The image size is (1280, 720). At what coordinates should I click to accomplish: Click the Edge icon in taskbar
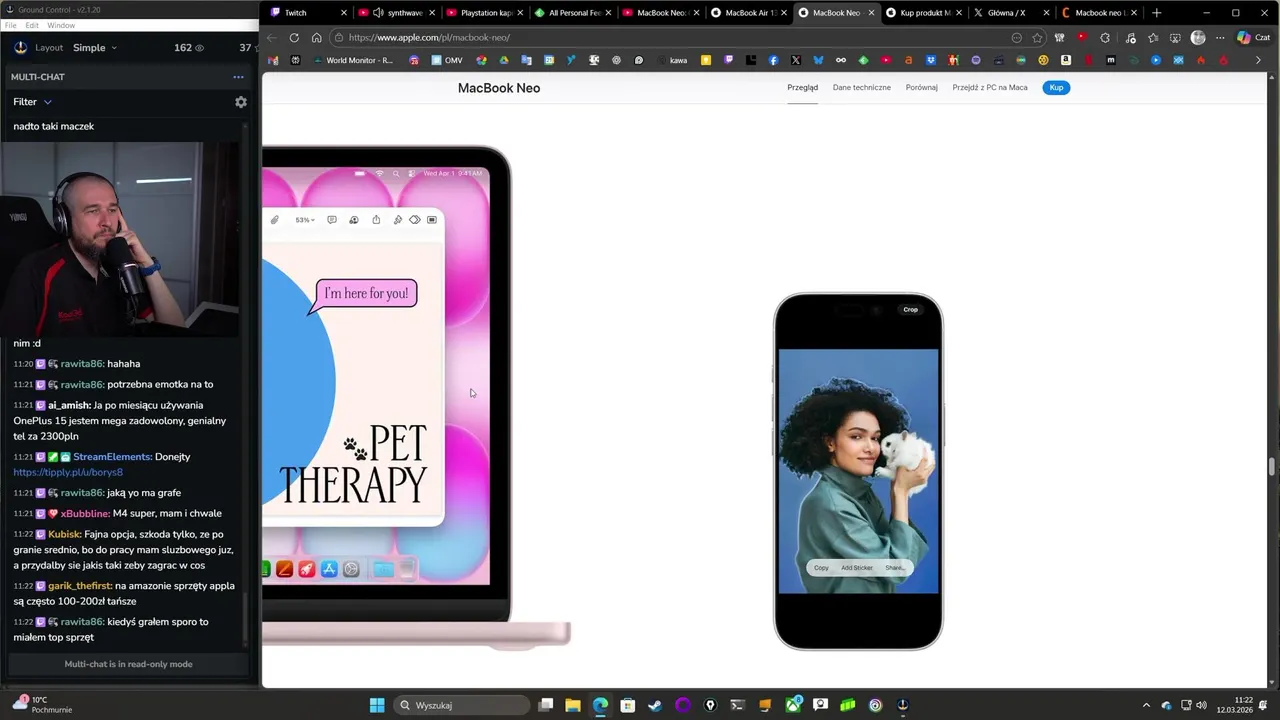pyautogui.click(x=600, y=705)
